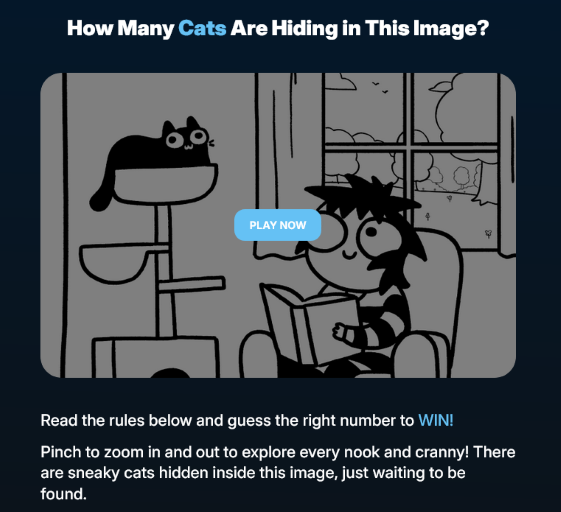The image size is (561, 512).
Task: Click the flying birds in the window
Action: pos(380,87)
